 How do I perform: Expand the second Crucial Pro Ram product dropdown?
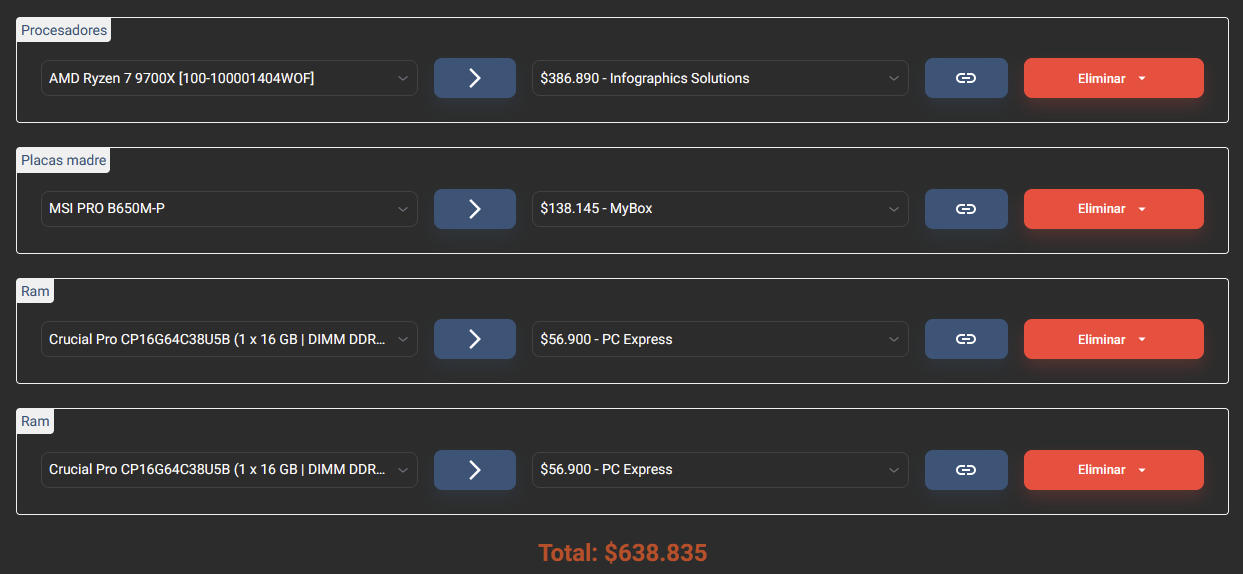[x=229, y=470]
